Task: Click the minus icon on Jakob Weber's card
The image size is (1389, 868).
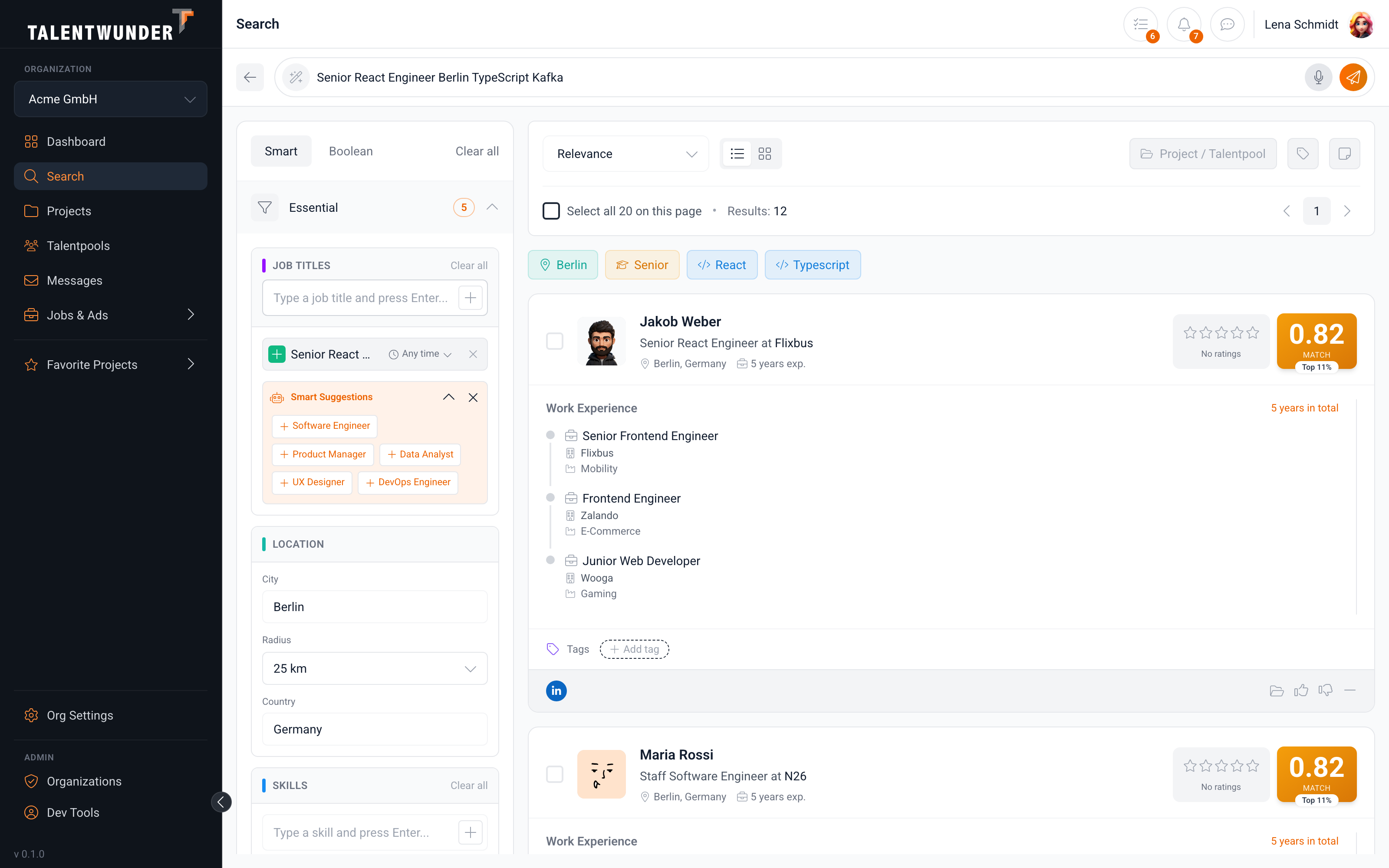Action: (1350, 690)
